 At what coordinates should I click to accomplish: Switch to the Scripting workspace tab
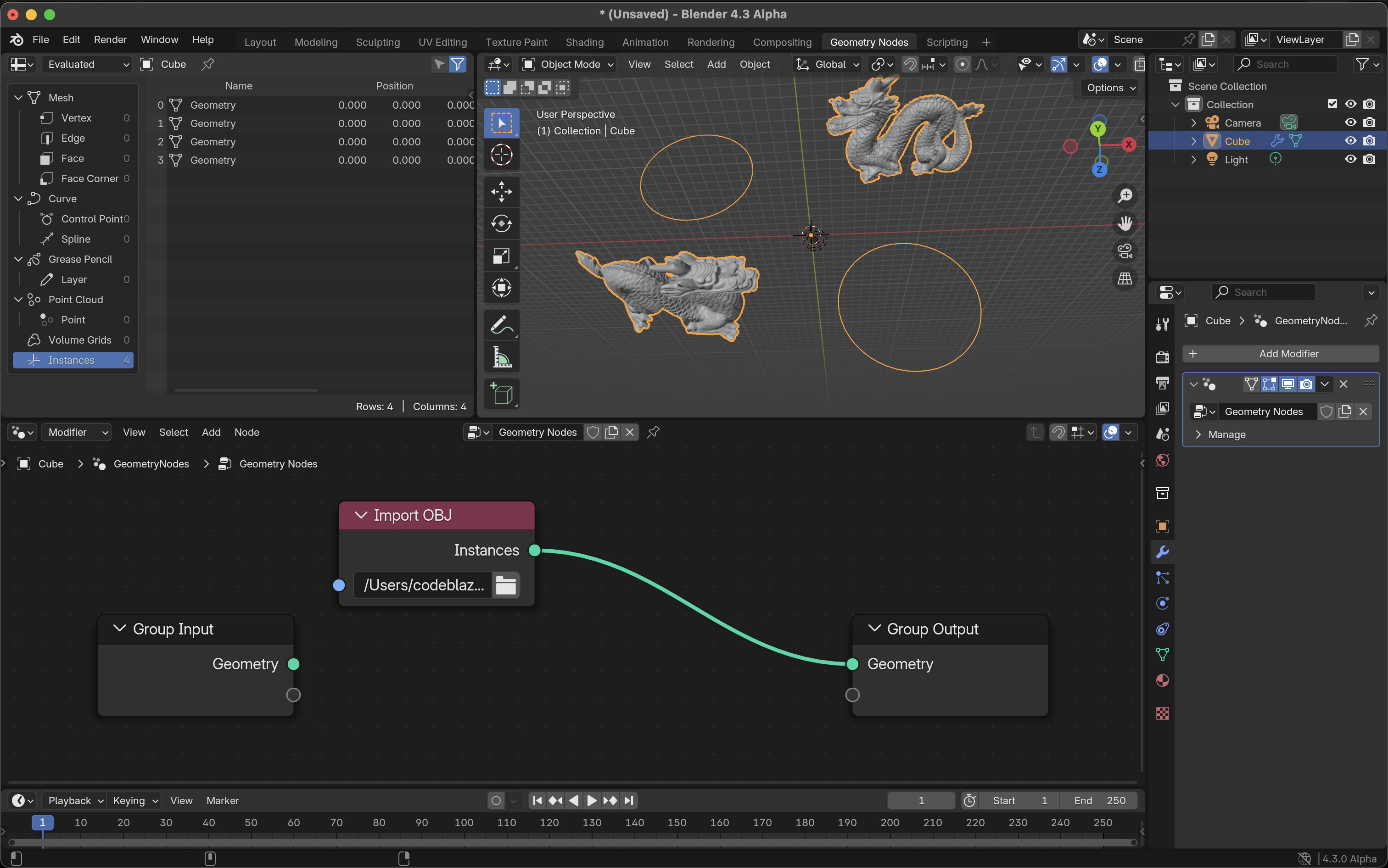(x=946, y=42)
